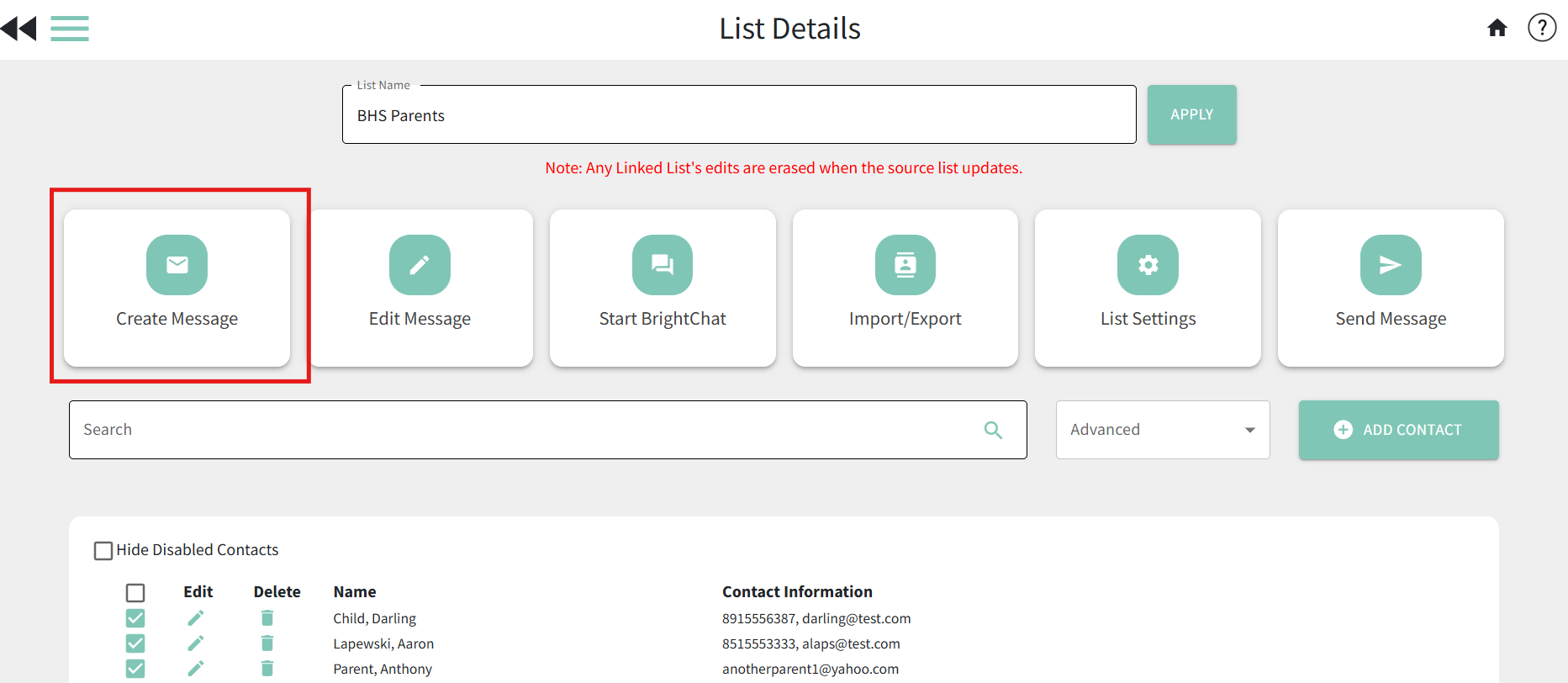Click the Import/Export contact card icon
Image resolution: width=1568 pixels, height=683 pixels.
pyautogui.click(x=905, y=265)
